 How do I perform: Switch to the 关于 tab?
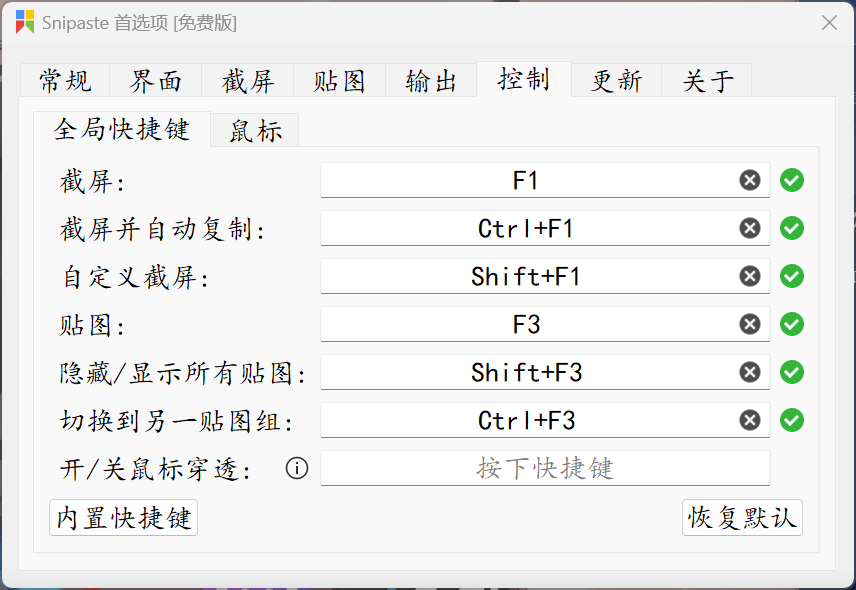click(x=706, y=80)
